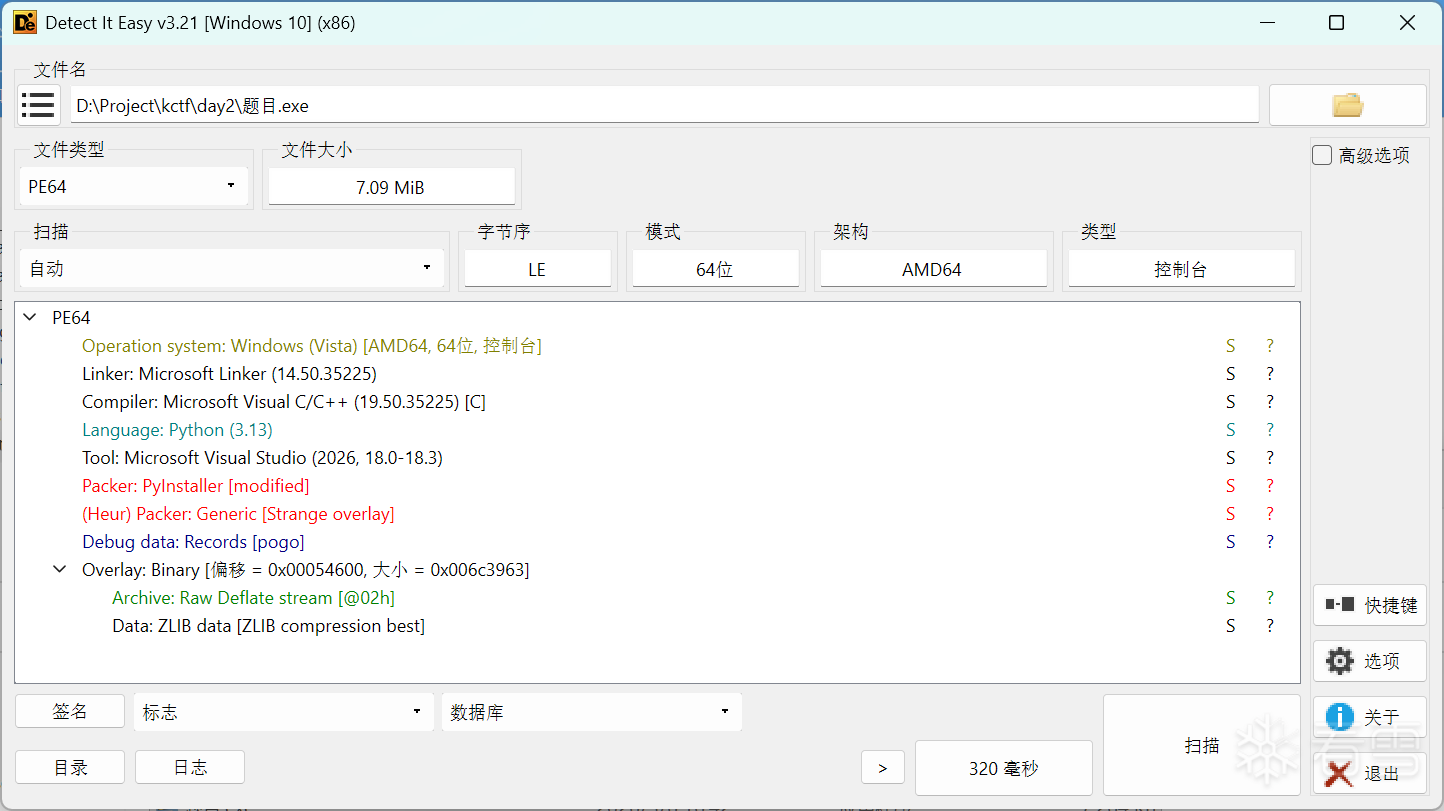Click the S link on the Linker row
The height and width of the screenshot is (811, 1444).
pos(1230,374)
